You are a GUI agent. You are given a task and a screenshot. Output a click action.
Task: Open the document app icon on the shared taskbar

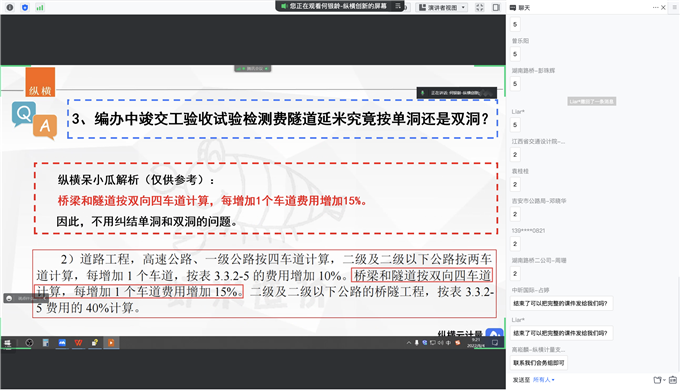tap(46, 343)
